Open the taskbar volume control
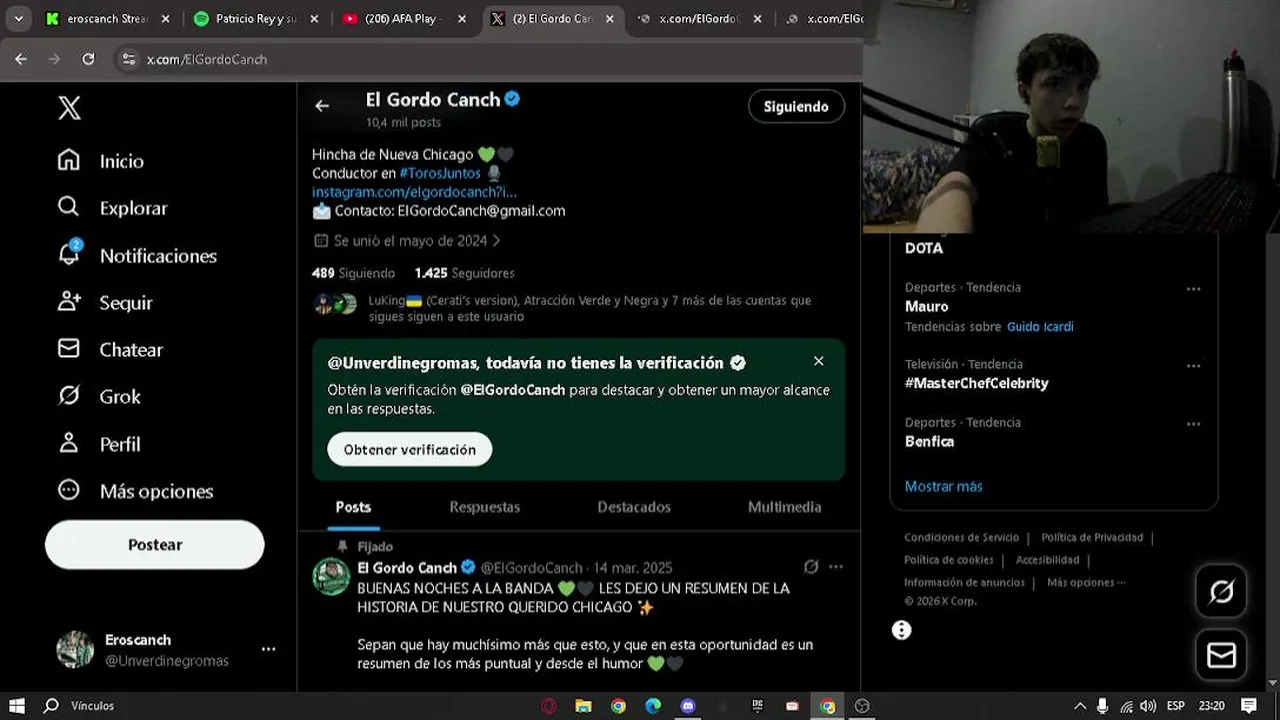Screen dimensions: 1280x720 [1148, 706]
